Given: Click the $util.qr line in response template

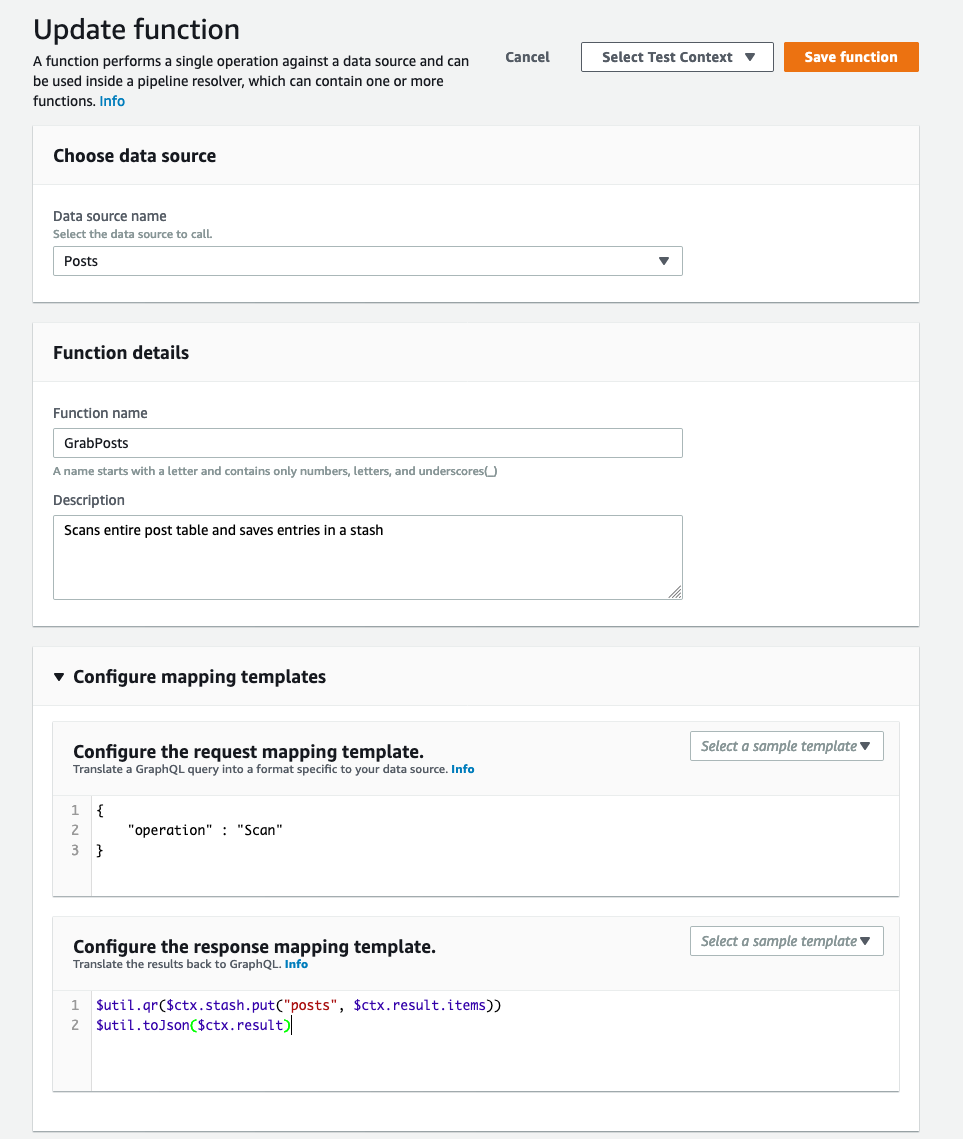Looking at the screenshot, I should click(x=298, y=1005).
